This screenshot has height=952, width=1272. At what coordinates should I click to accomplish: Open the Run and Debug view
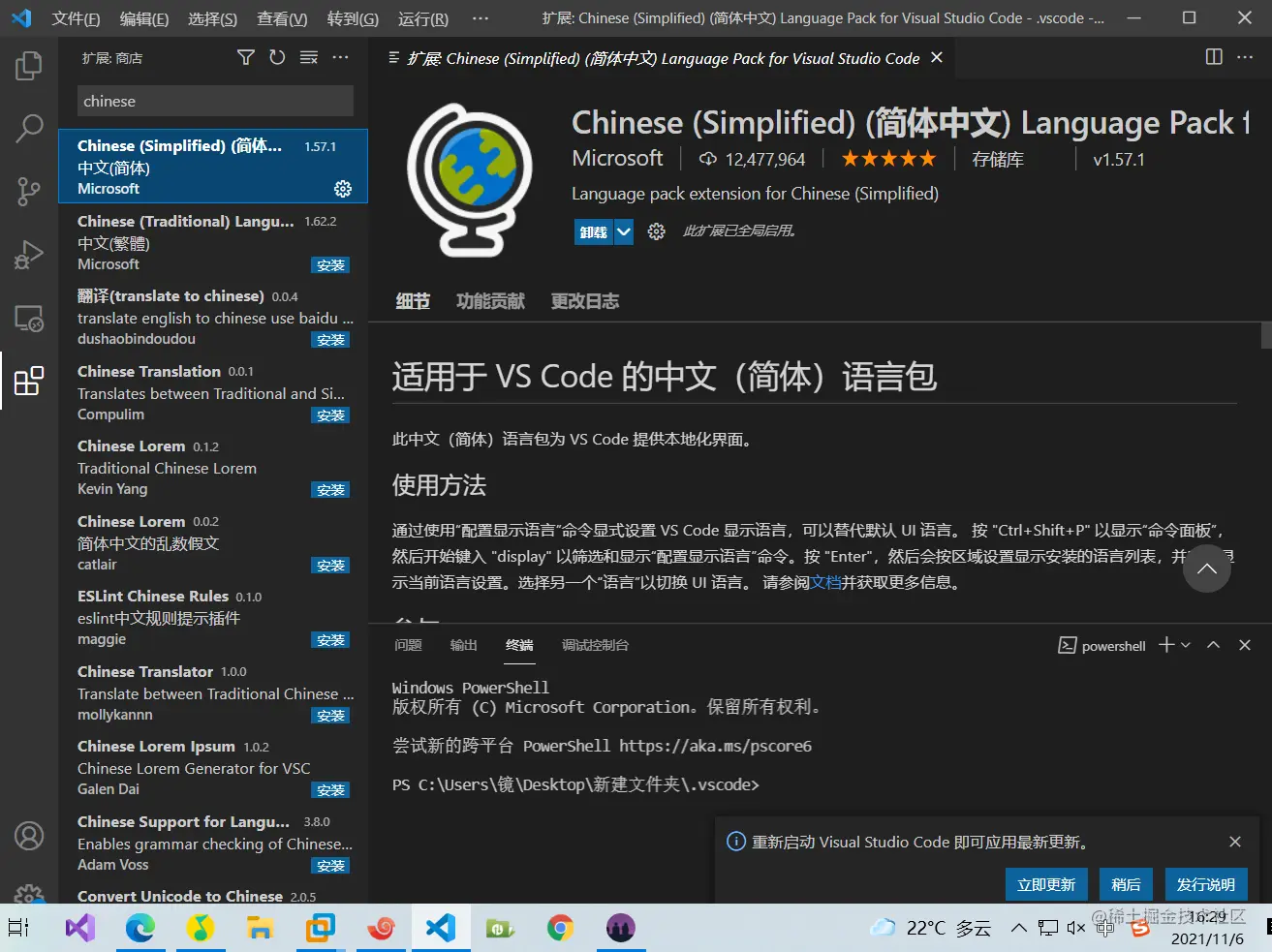pyautogui.click(x=29, y=254)
